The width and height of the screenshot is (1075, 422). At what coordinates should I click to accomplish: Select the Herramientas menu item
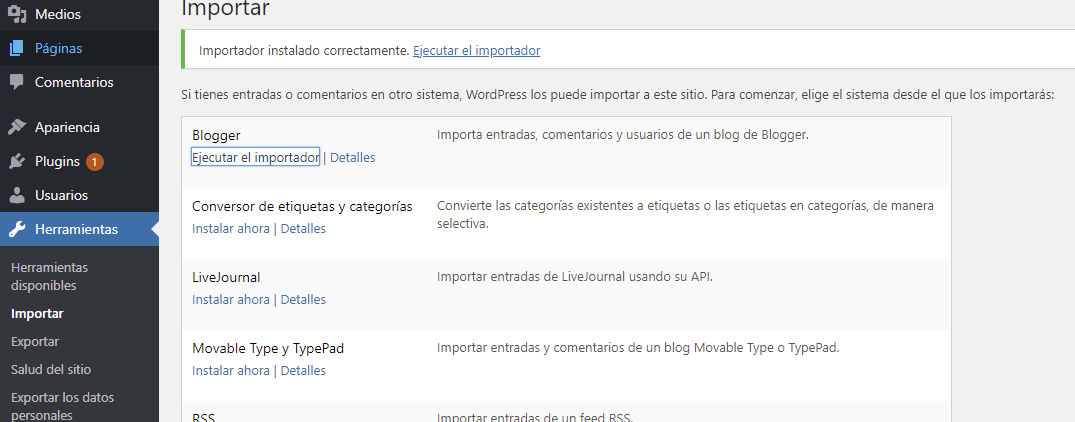(x=80, y=229)
